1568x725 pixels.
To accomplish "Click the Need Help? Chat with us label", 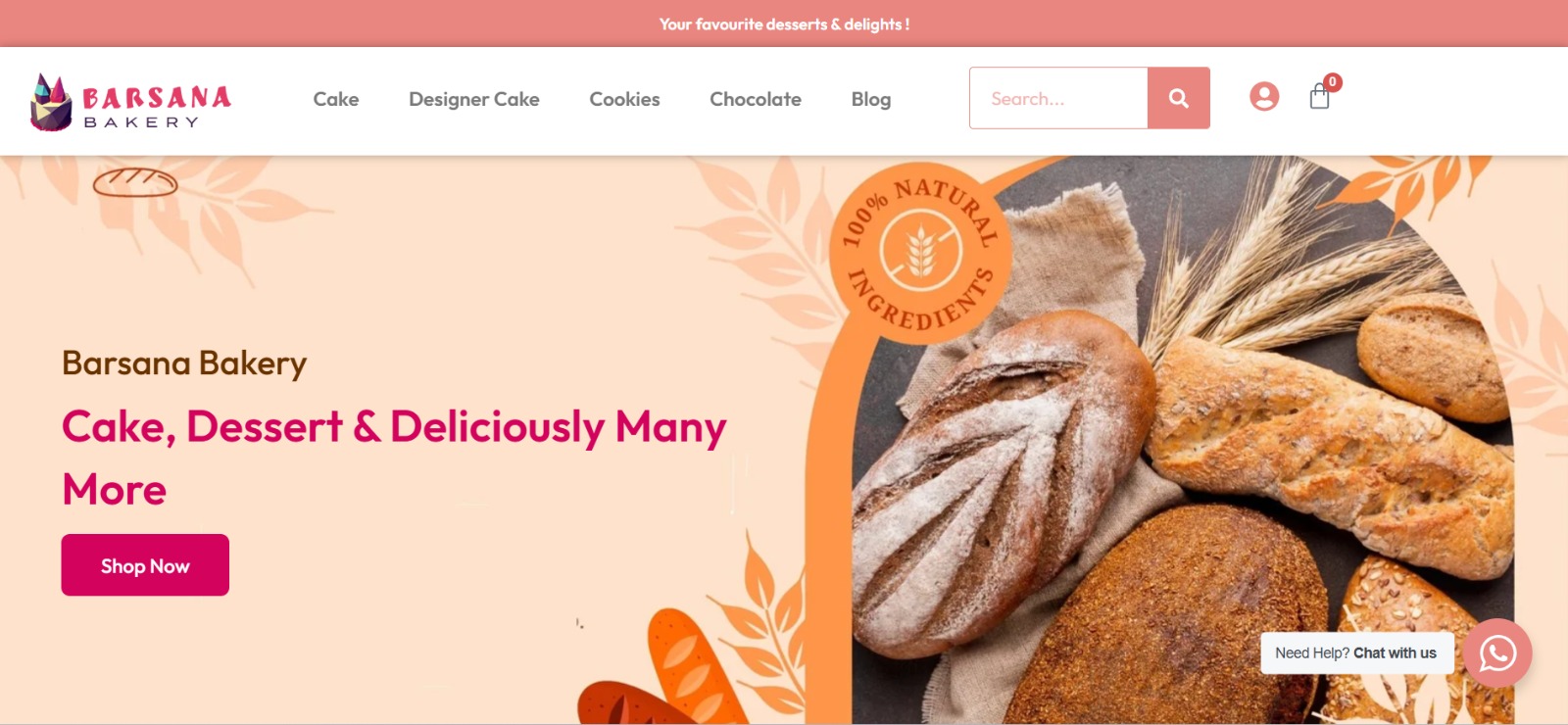I will (x=1356, y=653).
